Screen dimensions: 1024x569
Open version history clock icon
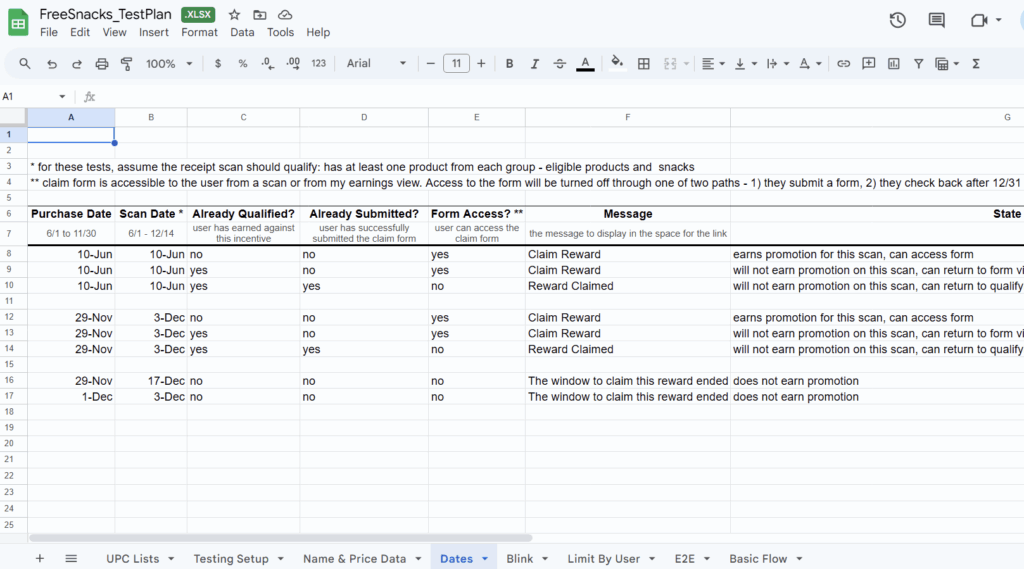coord(897,20)
